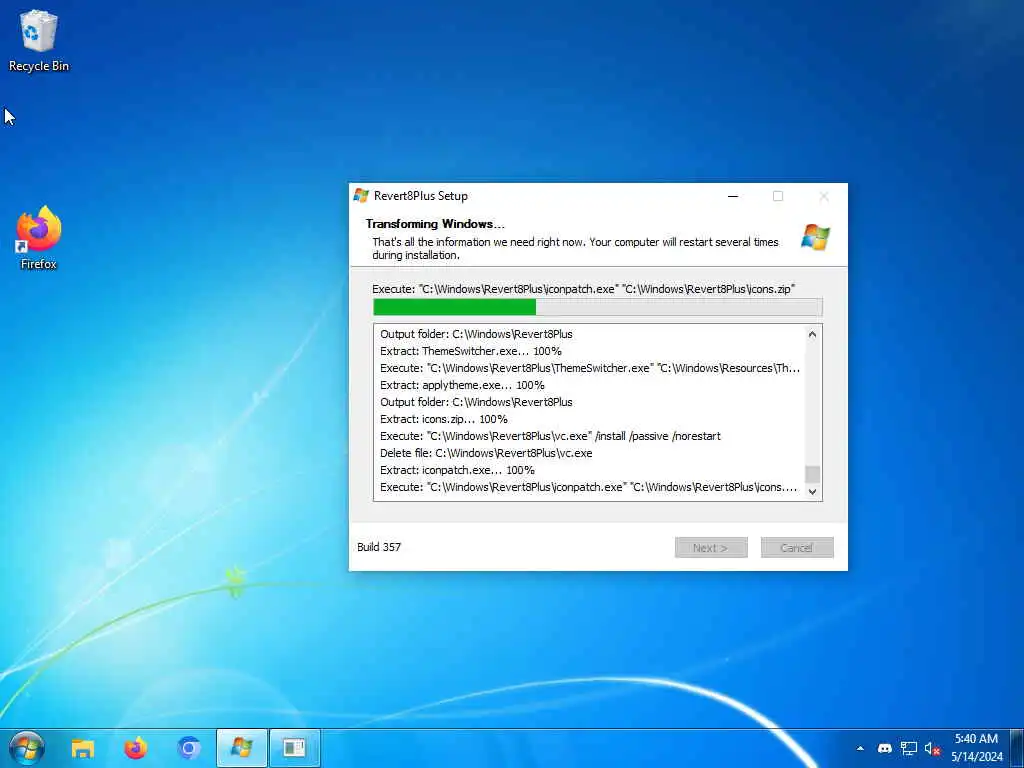
Task: Switch to Revert8Plus Setup taskbar button
Action: [242, 748]
